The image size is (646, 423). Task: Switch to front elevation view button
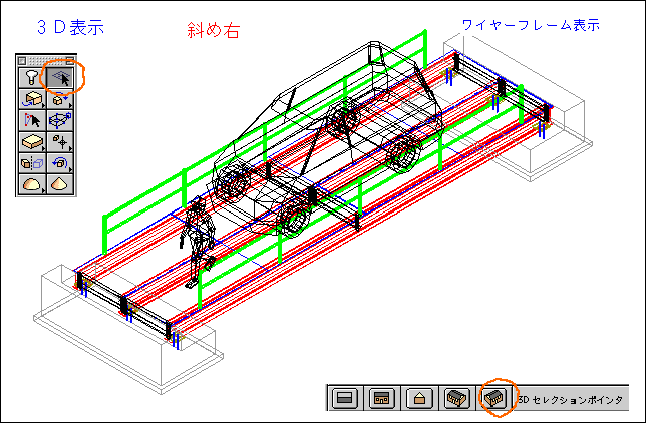tap(382, 398)
